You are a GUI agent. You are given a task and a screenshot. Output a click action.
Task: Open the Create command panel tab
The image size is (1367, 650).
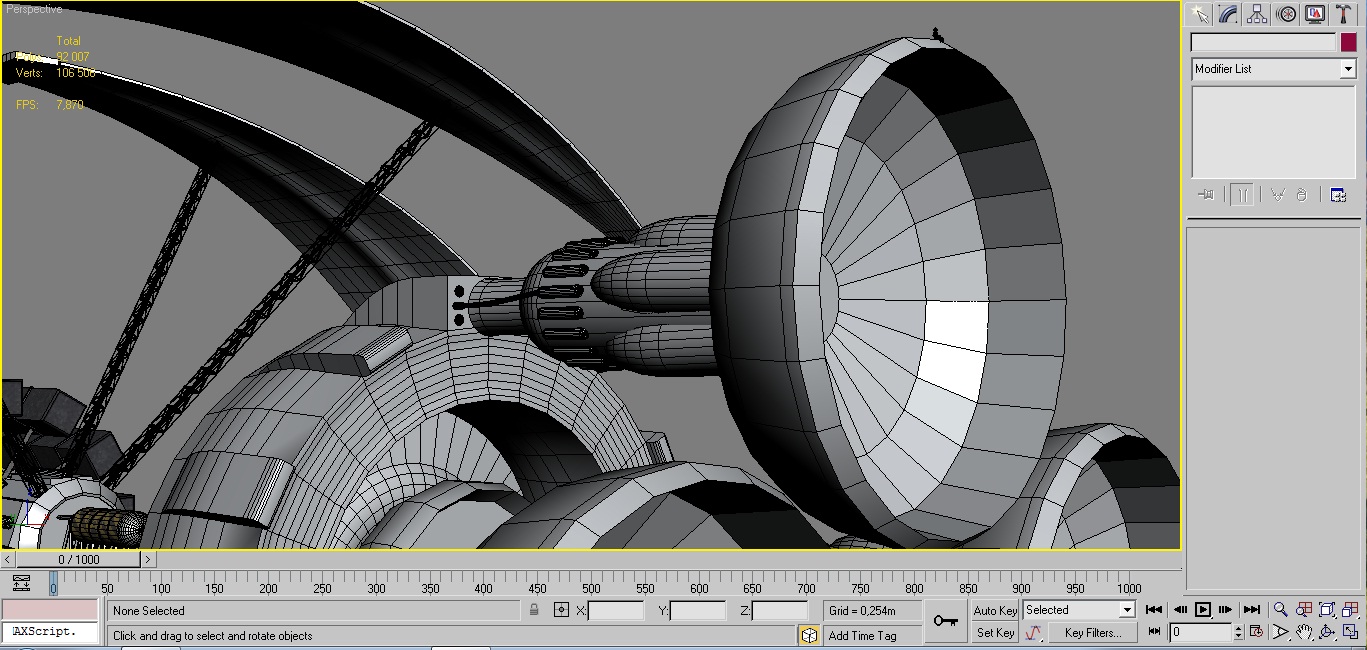click(x=1199, y=14)
